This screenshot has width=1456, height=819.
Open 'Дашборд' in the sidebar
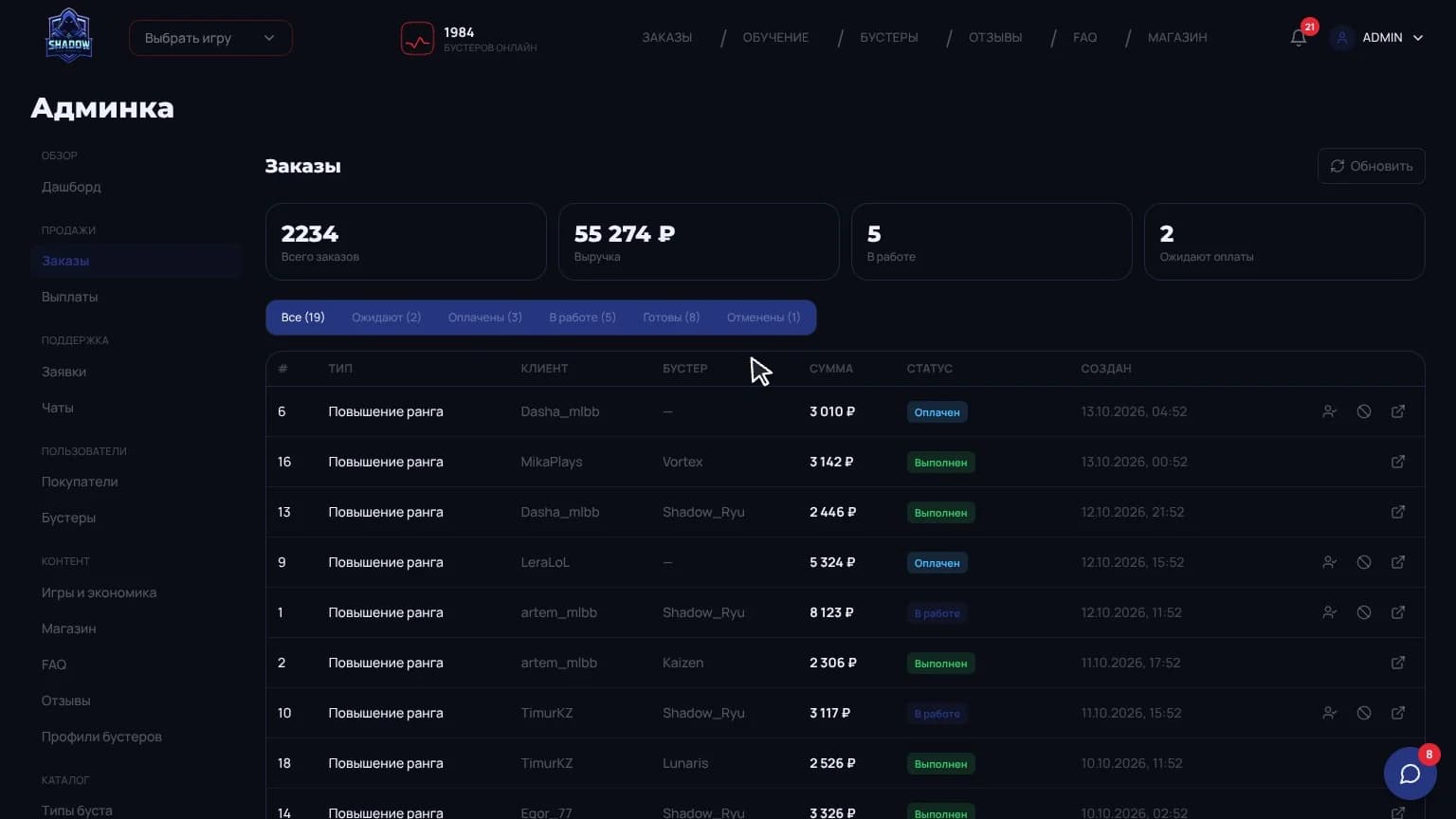point(71,187)
